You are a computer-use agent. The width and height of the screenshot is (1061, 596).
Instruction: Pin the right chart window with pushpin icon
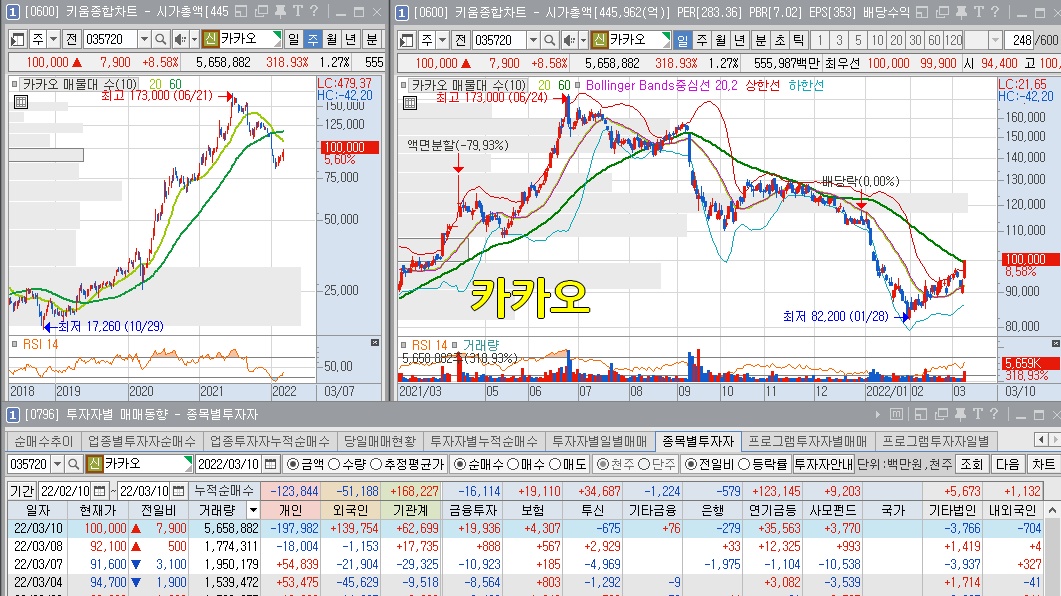coord(961,12)
